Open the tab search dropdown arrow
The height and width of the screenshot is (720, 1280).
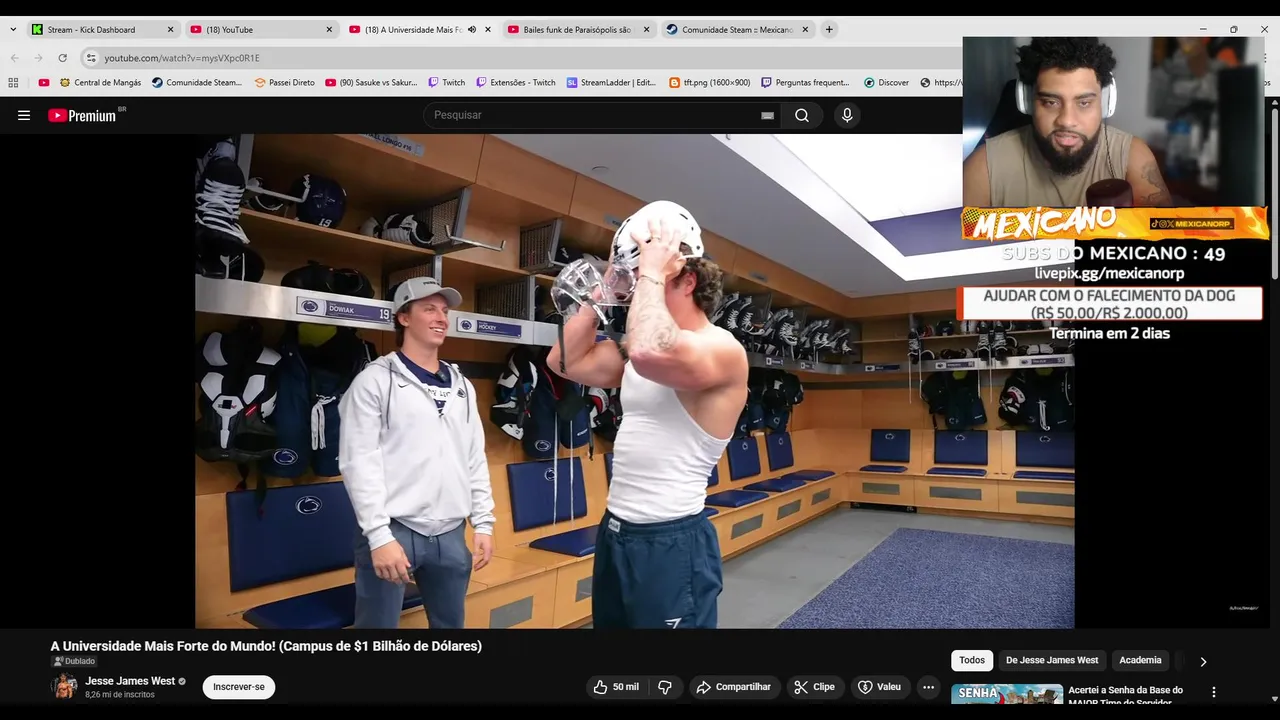[13, 29]
